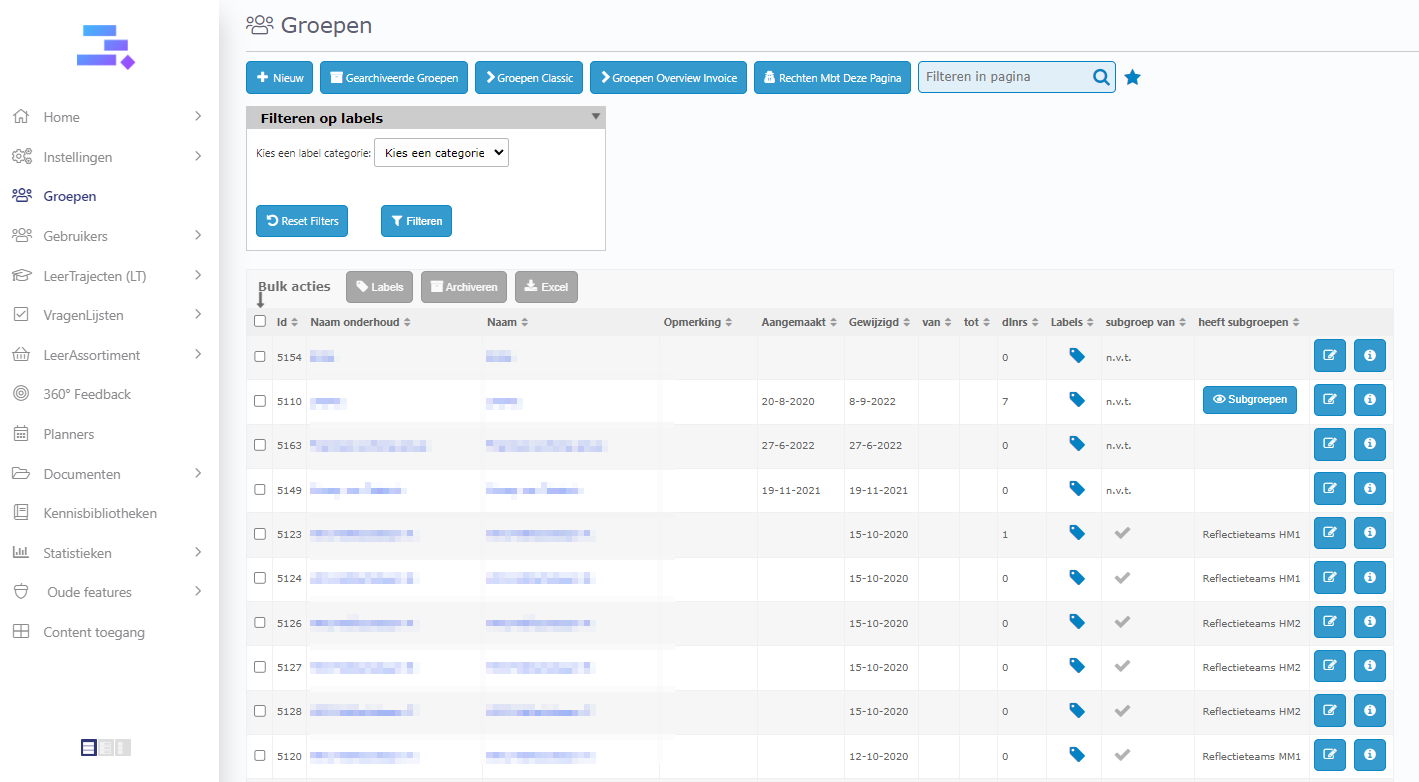Click the star favorite icon
This screenshot has height=782, width=1419.
coord(1132,77)
